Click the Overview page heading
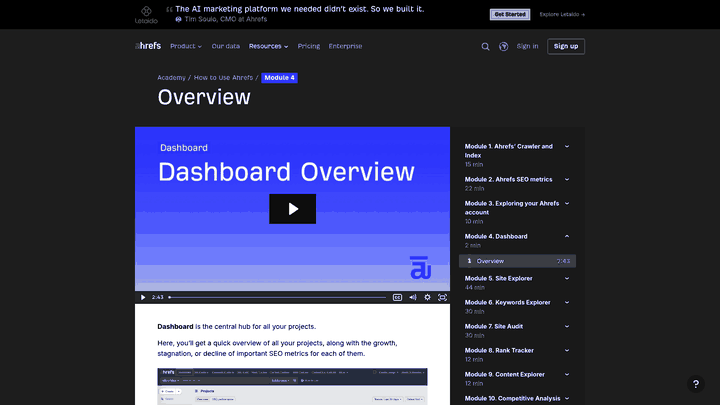The image size is (720, 405). click(204, 97)
